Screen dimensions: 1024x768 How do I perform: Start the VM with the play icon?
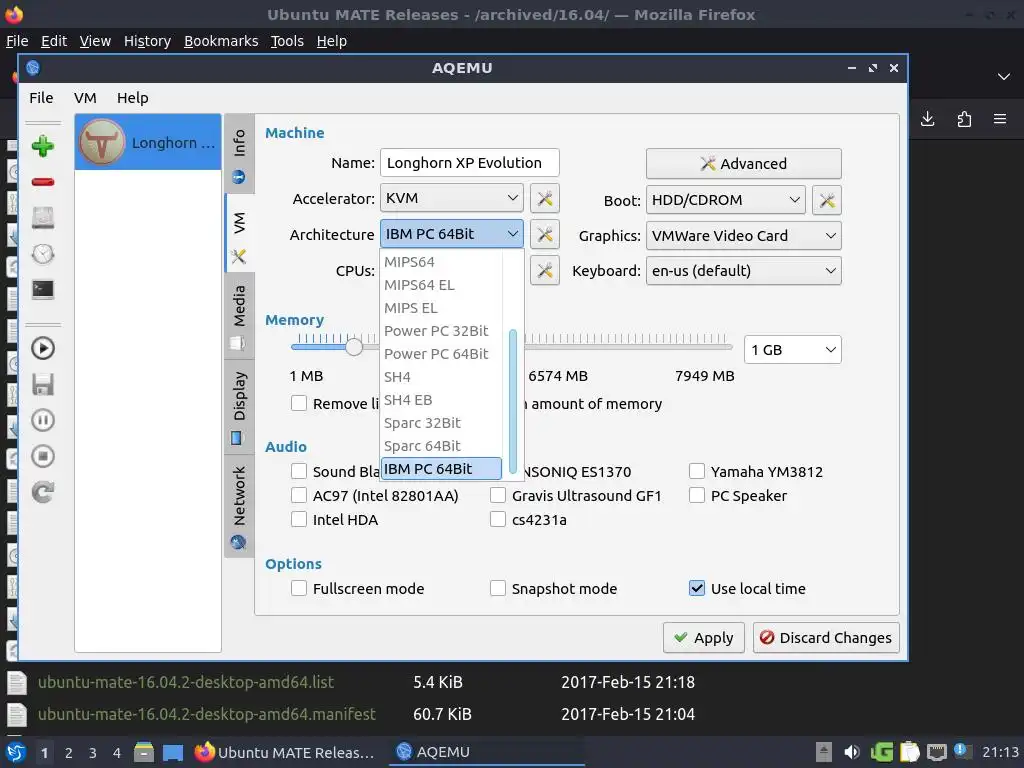click(43, 348)
